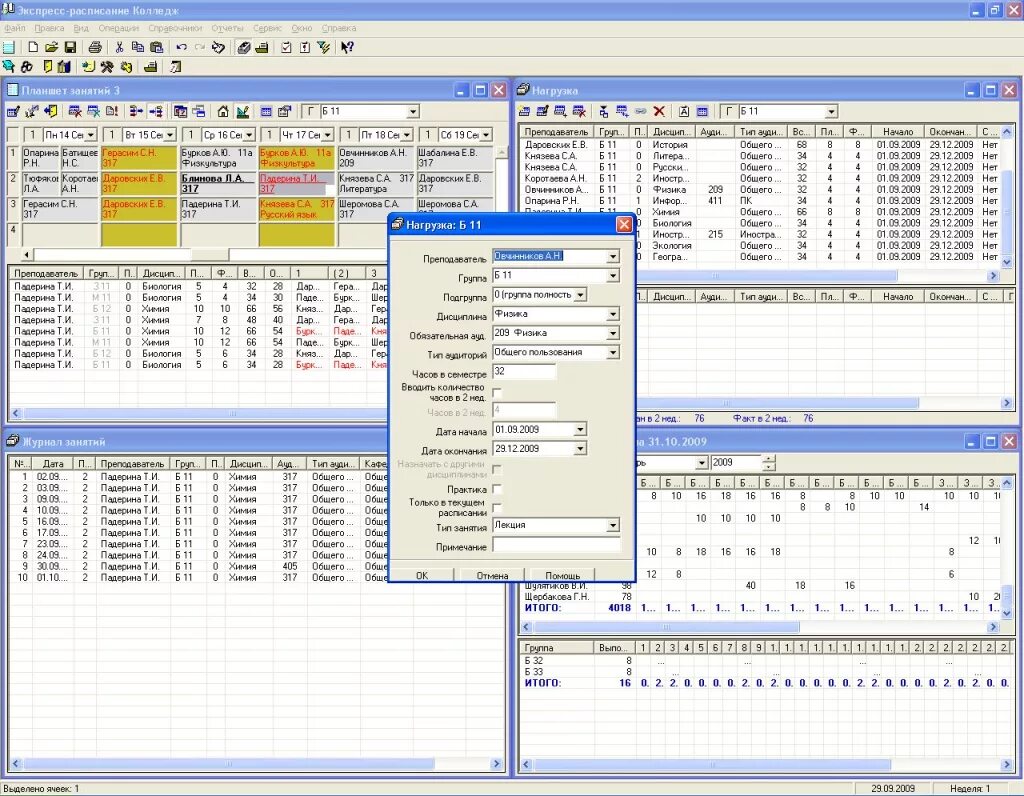
Task: Click the red X delete icon in Нагрузка toolbar
Action: (x=659, y=112)
